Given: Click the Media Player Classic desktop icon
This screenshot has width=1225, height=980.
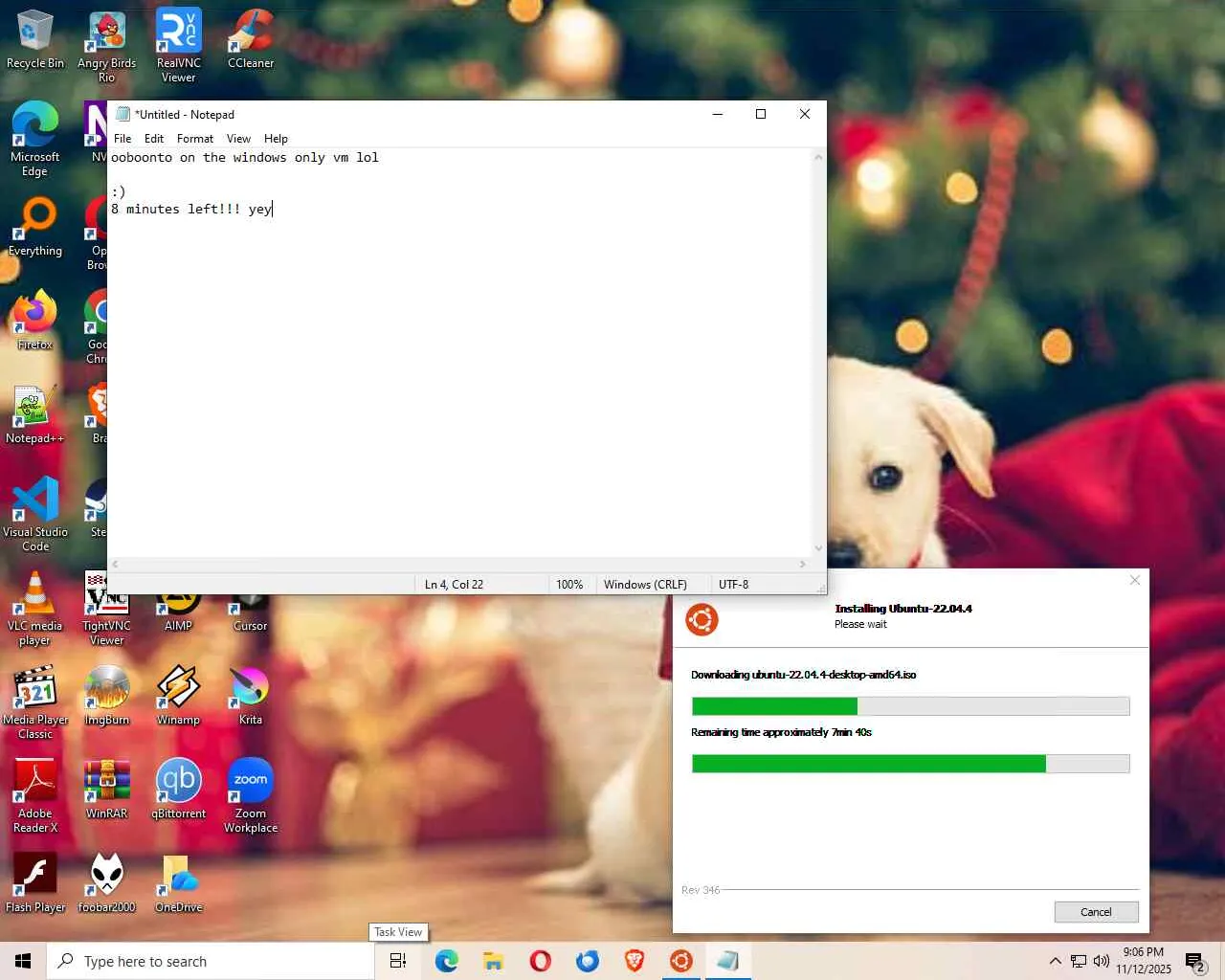Looking at the screenshot, I should pos(35,702).
